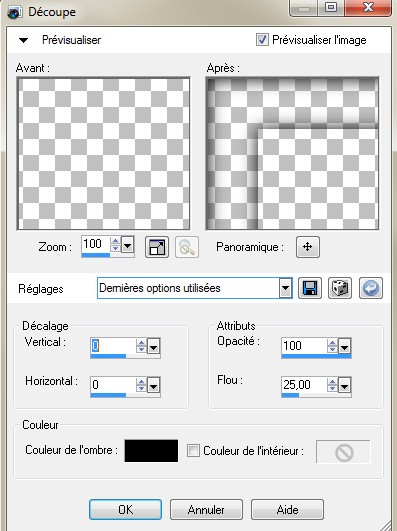Open the Zoom dropdown arrow
The height and width of the screenshot is (531, 397).
pyautogui.click(x=127, y=244)
